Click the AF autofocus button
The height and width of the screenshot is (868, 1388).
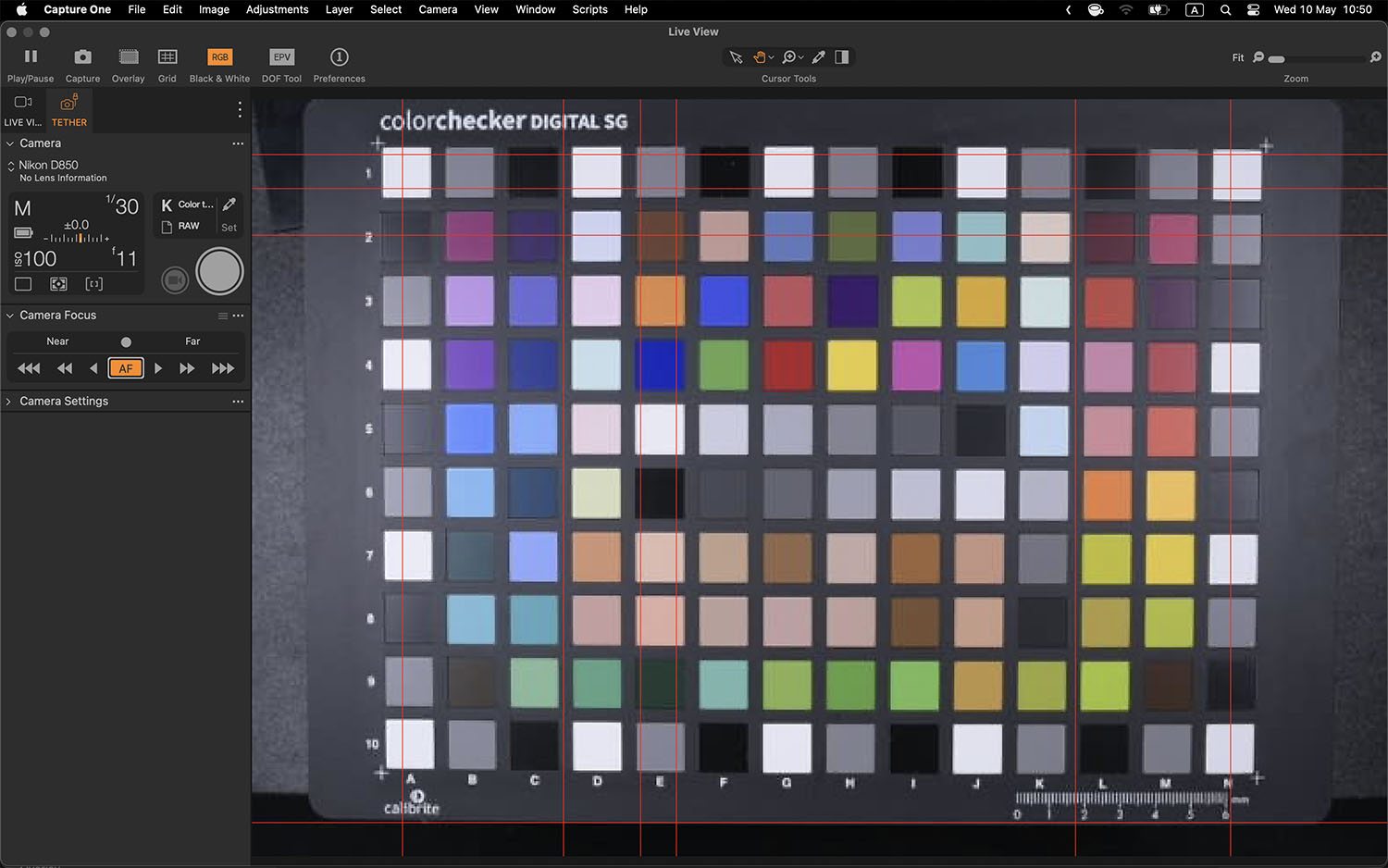tap(126, 368)
